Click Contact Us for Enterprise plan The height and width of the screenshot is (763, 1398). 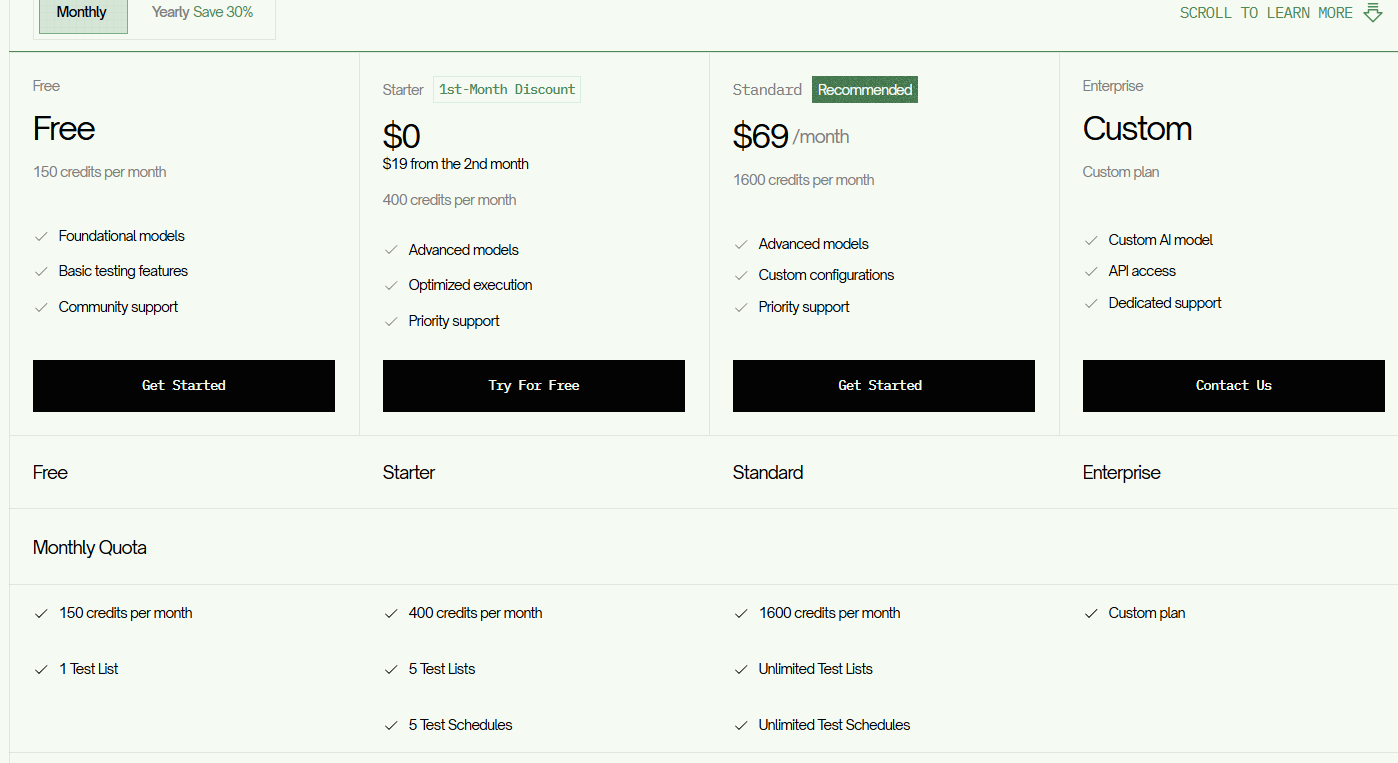pos(1233,385)
